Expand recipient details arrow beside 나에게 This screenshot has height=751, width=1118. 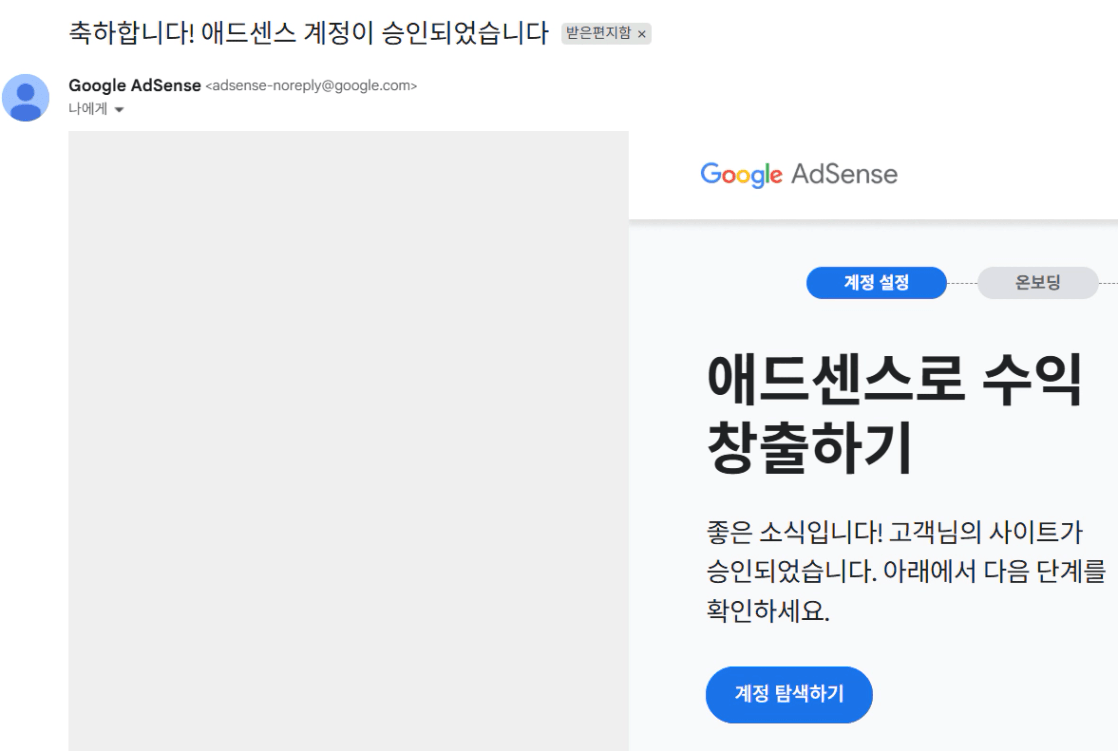[x=119, y=110]
